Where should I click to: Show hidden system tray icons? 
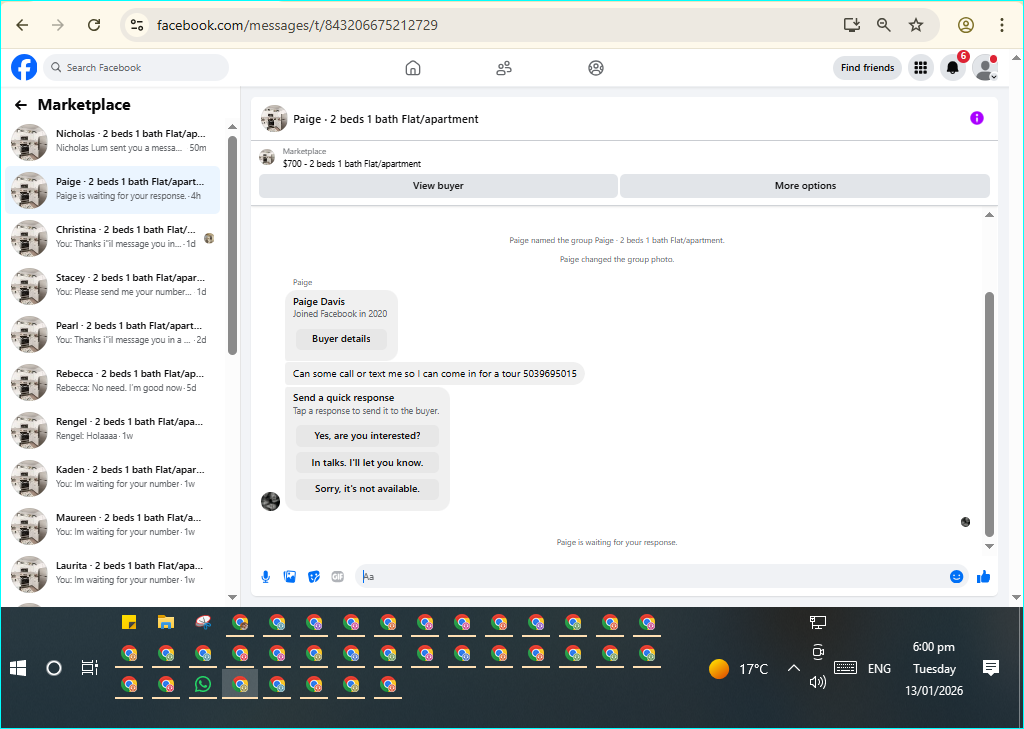pos(793,668)
